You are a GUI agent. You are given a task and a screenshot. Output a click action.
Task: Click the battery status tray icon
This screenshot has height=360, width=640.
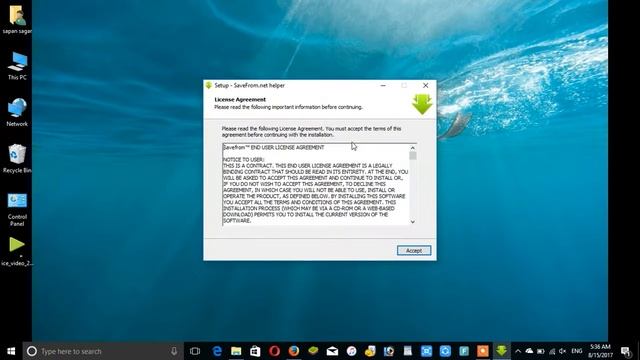pyautogui.click(x=541, y=351)
